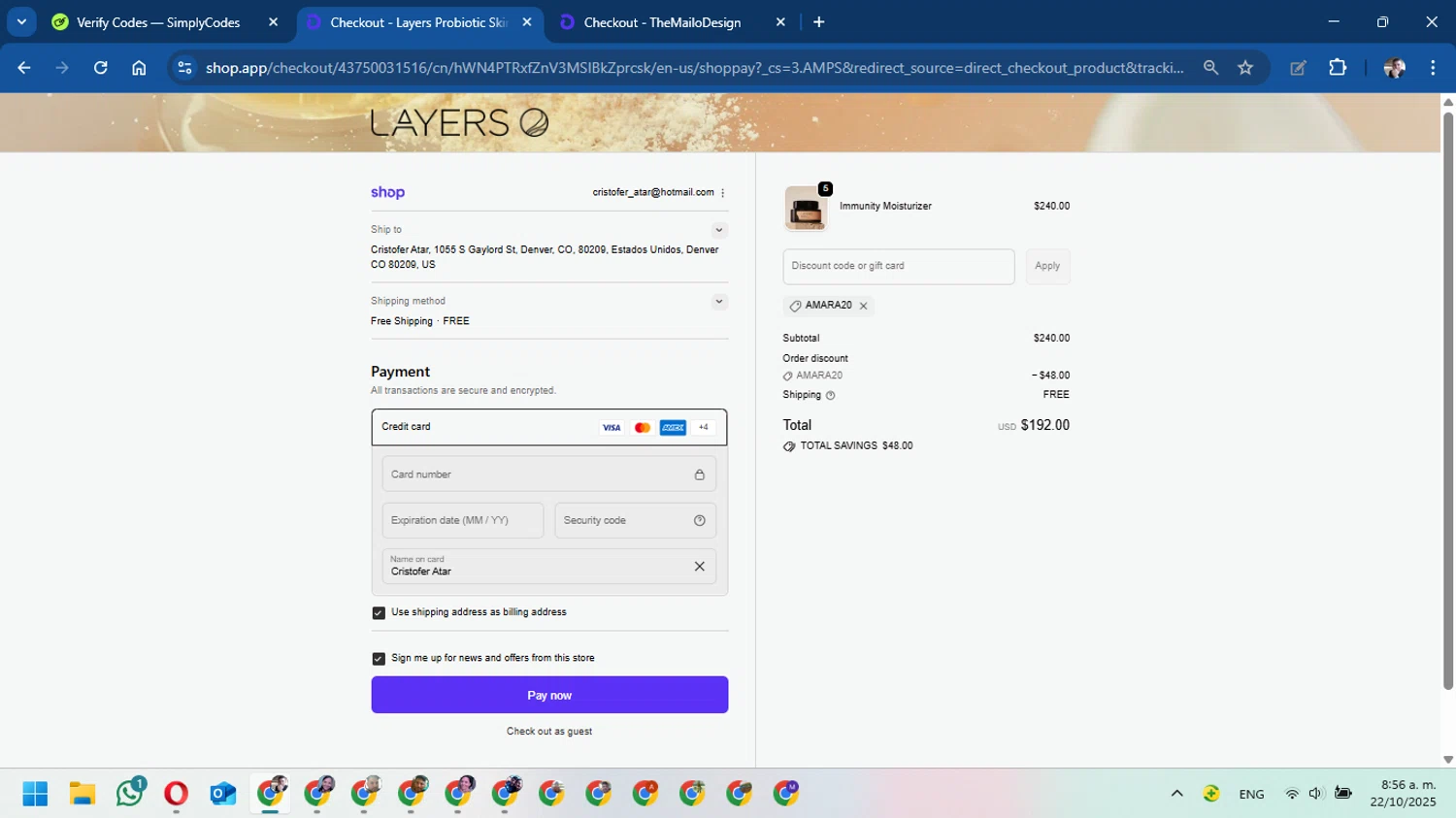Image resolution: width=1456 pixels, height=818 pixels.
Task: Go back to the previous page
Action: click(24, 68)
